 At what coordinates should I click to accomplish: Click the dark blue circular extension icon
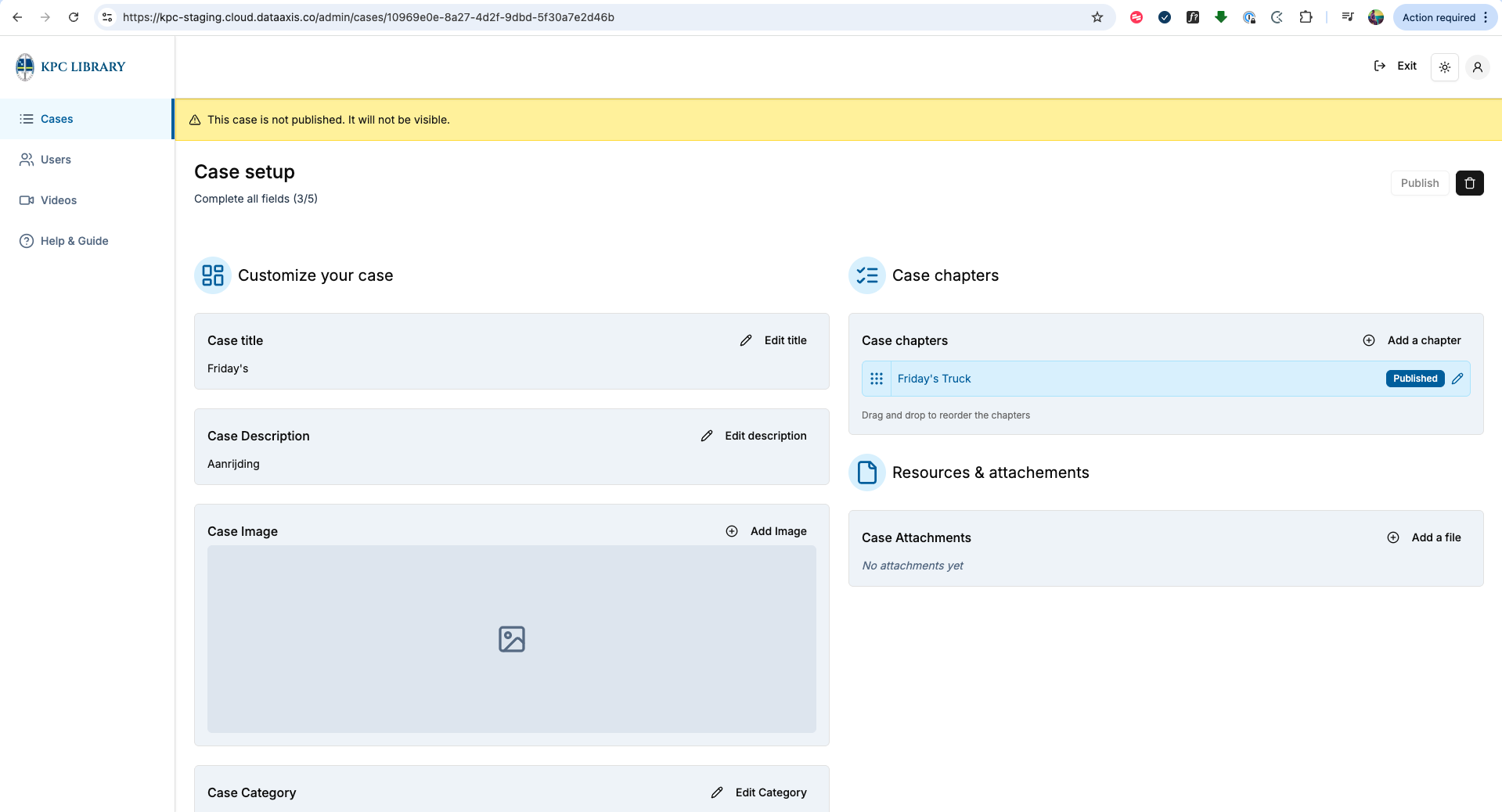click(x=1165, y=17)
